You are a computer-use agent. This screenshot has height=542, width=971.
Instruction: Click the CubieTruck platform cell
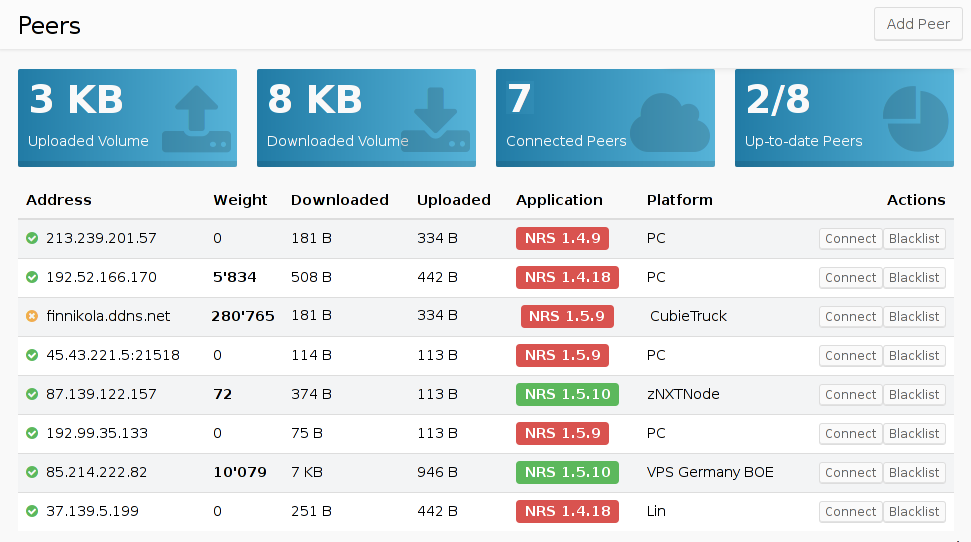[688, 316]
